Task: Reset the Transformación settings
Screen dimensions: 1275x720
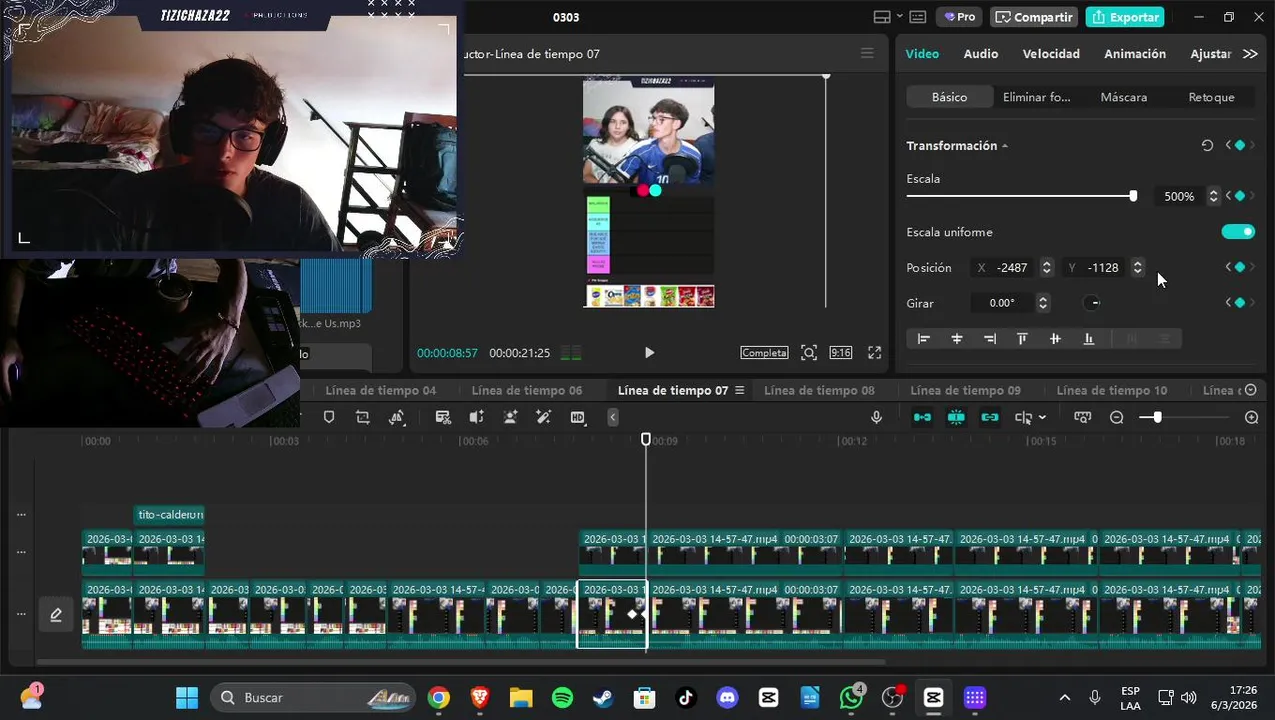Action: tap(1207, 145)
